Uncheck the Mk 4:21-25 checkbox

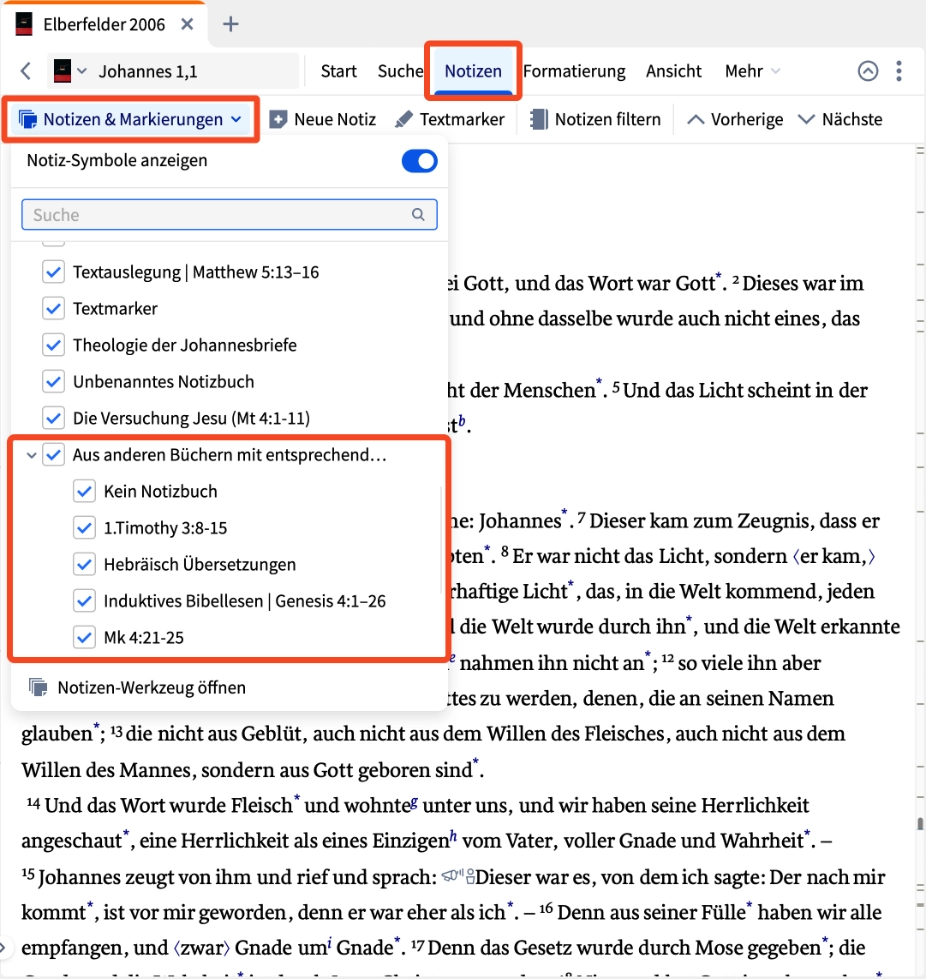pos(84,637)
